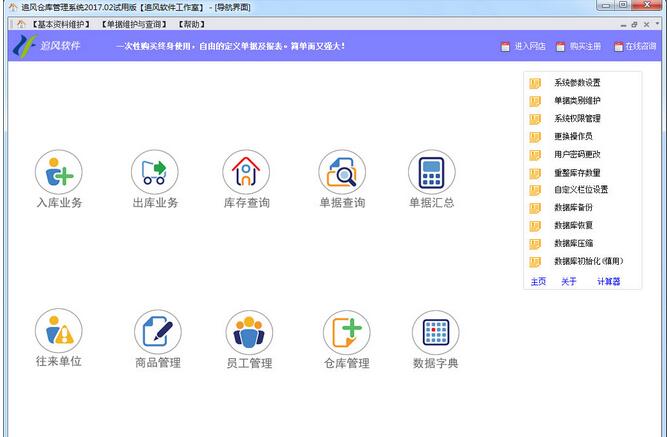Click the calendar icon beside 进入网店
Image resolution: width=667 pixels, height=437 pixels.
505,46
